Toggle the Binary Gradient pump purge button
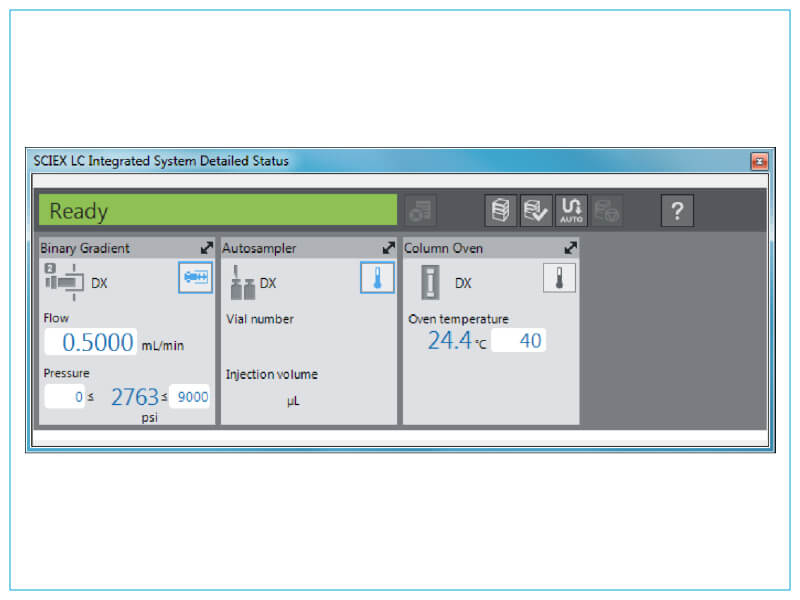 (196, 279)
